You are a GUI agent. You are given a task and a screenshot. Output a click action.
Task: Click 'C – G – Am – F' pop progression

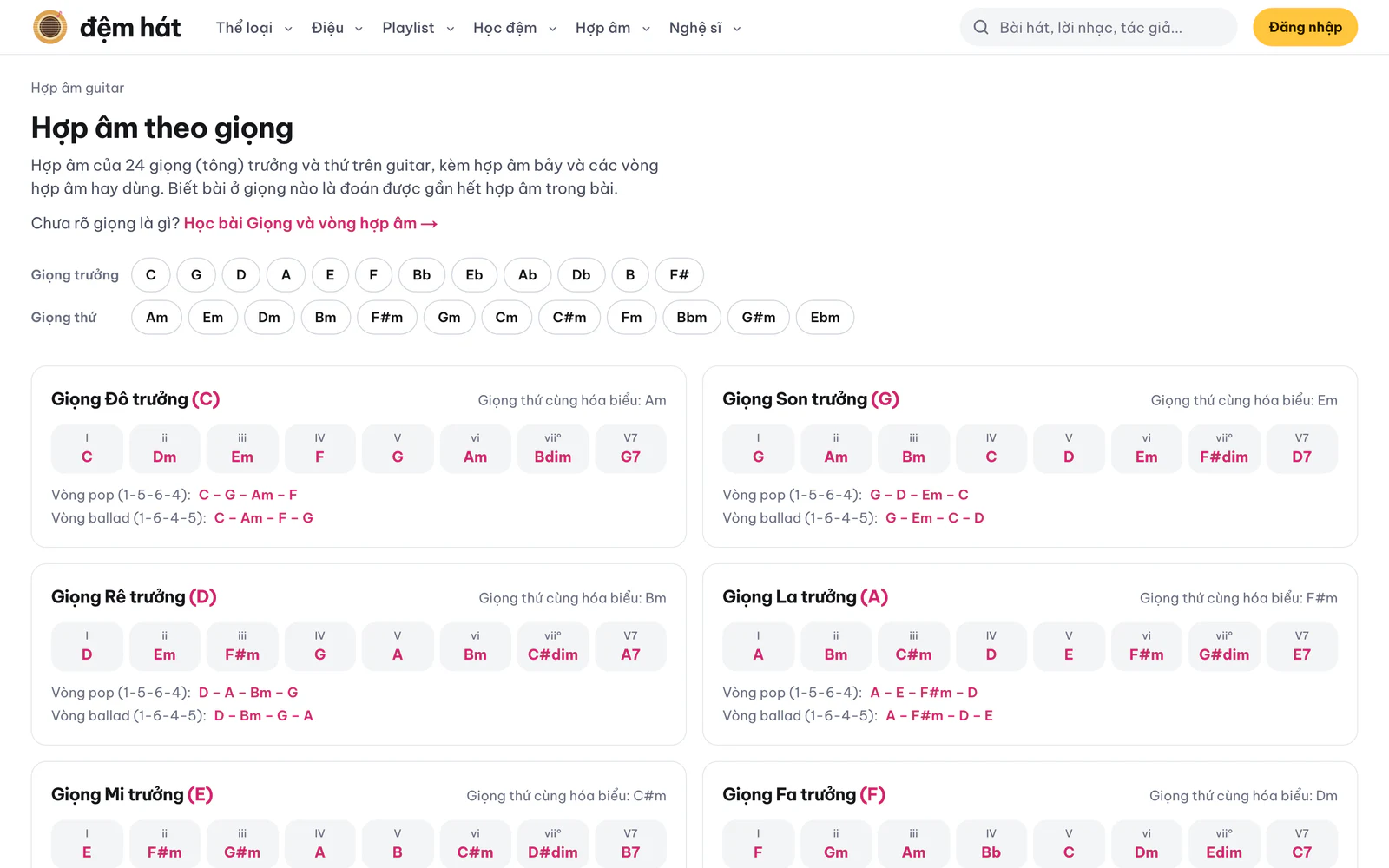[248, 495]
